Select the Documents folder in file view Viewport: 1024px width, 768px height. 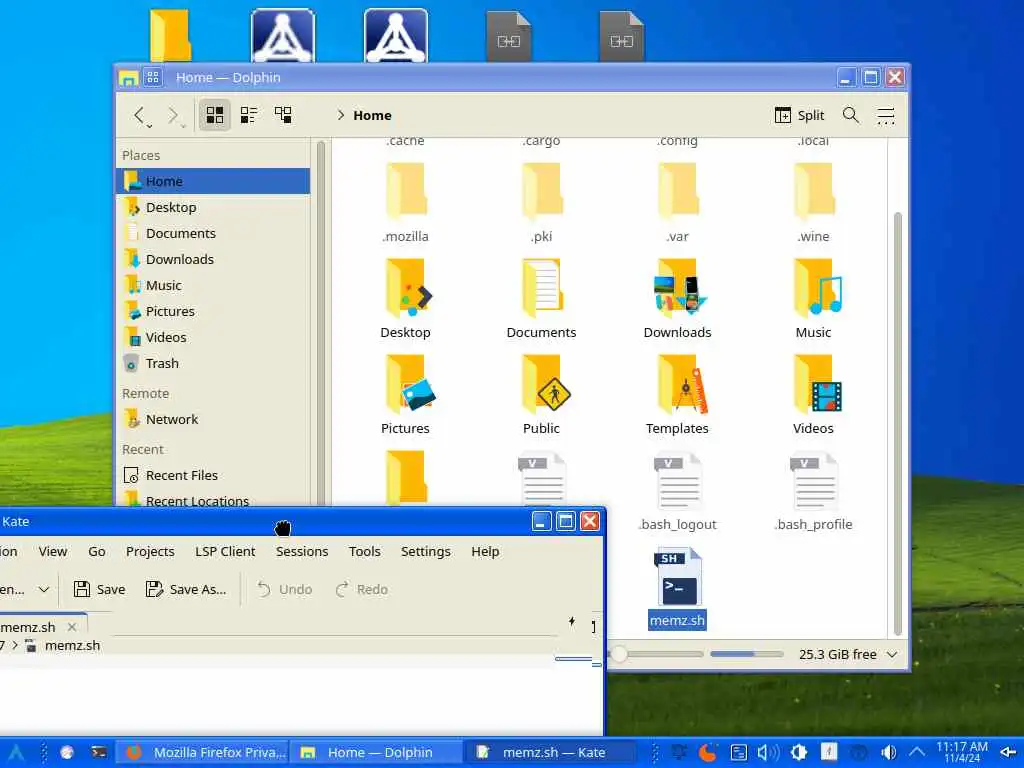click(541, 298)
